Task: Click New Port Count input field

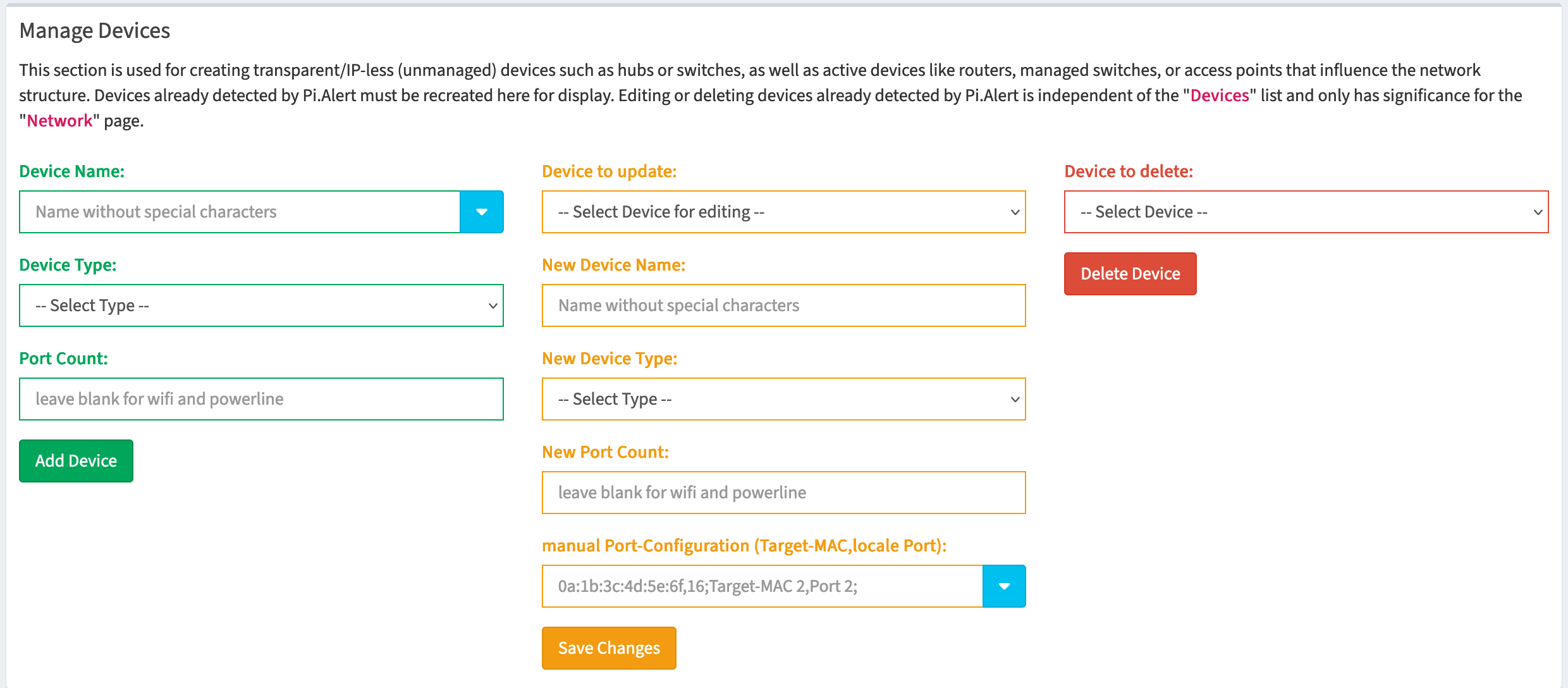Action: [x=785, y=491]
